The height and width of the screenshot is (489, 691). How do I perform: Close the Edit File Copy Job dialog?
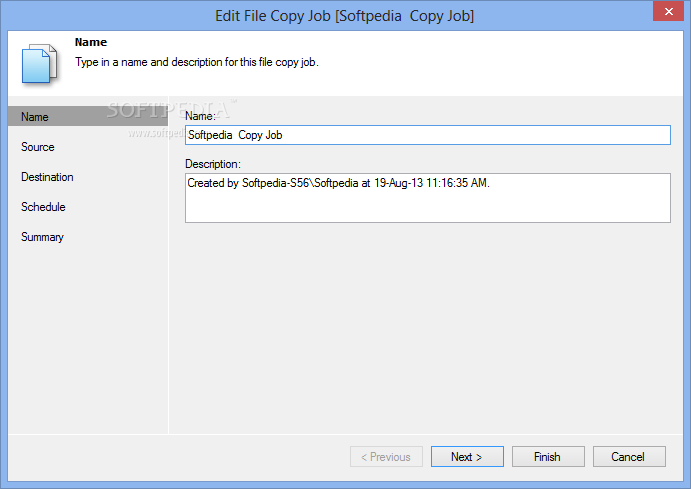[x=669, y=11]
